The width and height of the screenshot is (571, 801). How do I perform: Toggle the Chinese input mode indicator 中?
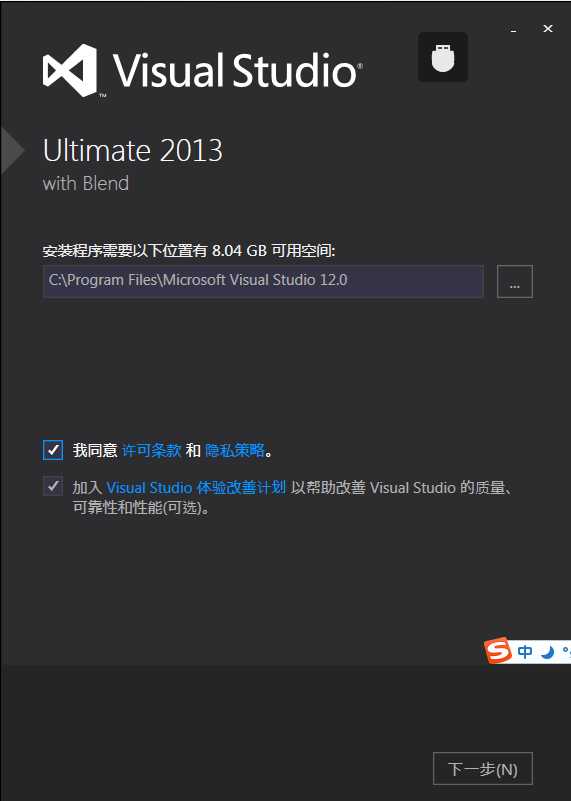(525, 651)
